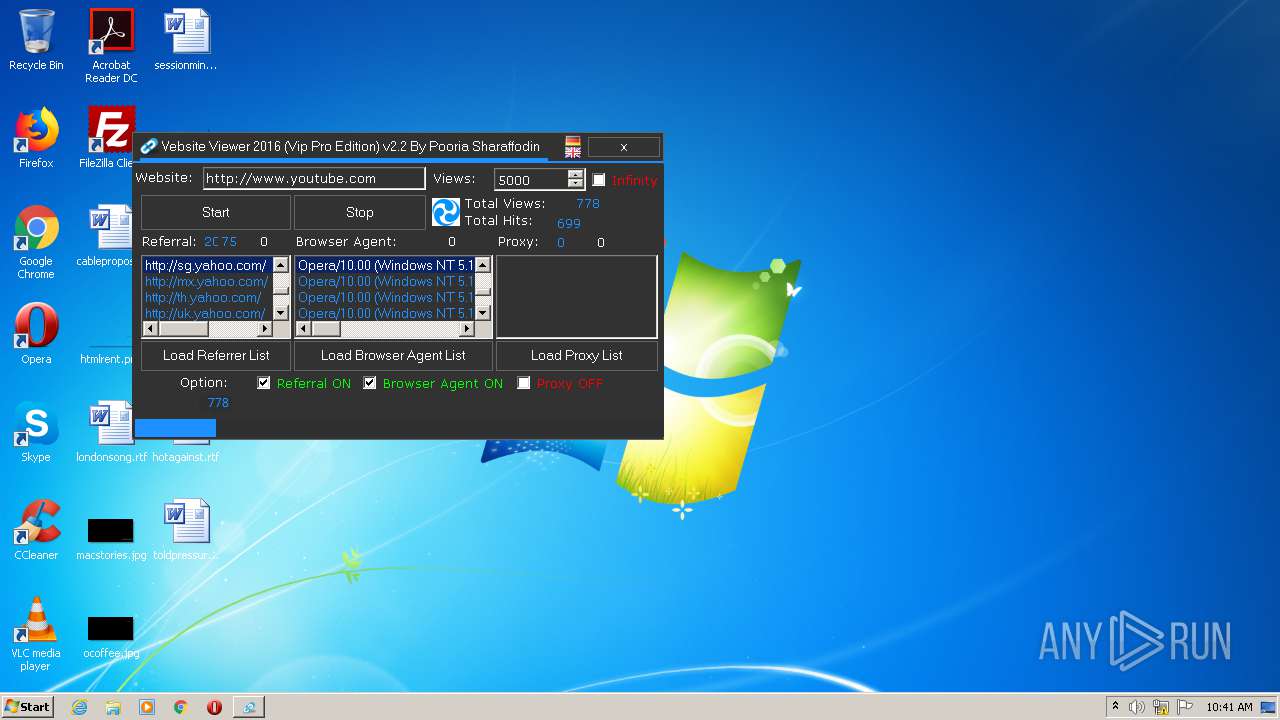Click Load Browser Agent List
Image resolution: width=1280 pixels, height=720 pixels.
(x=393, y=355)
